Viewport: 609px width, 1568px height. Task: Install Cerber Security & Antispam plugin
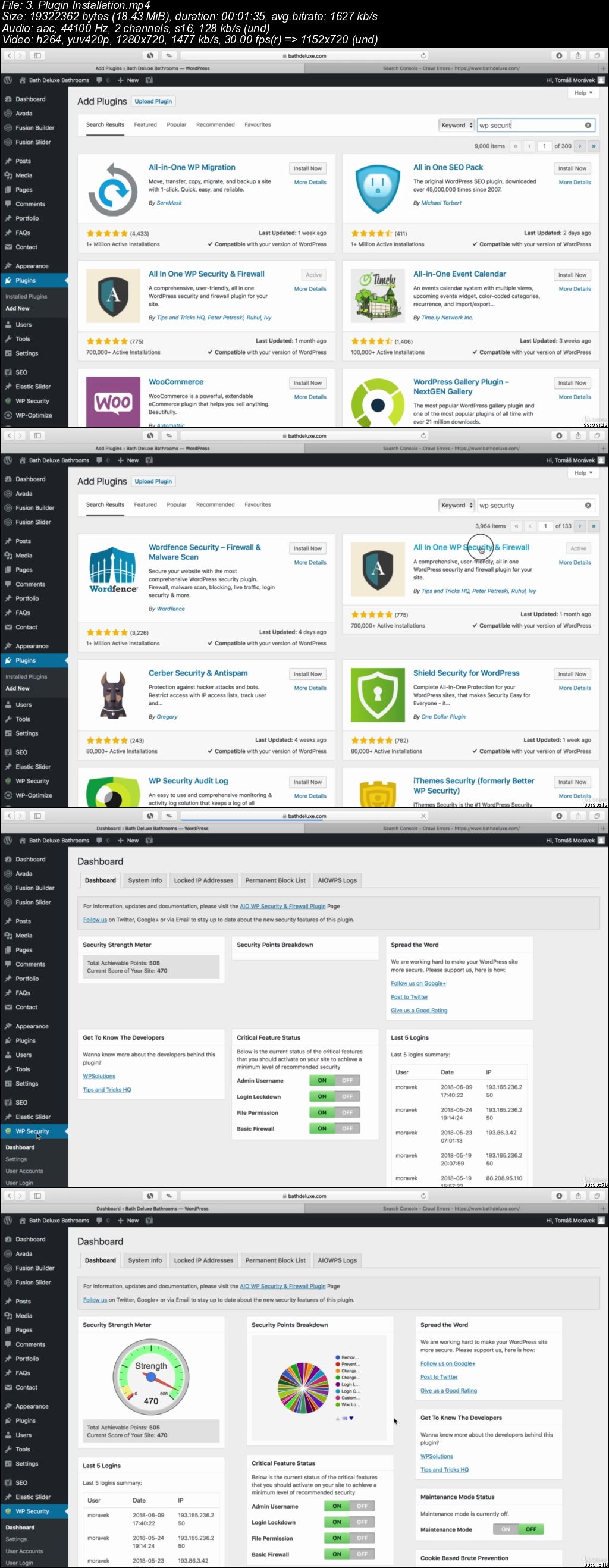click(x=307, y=674)
